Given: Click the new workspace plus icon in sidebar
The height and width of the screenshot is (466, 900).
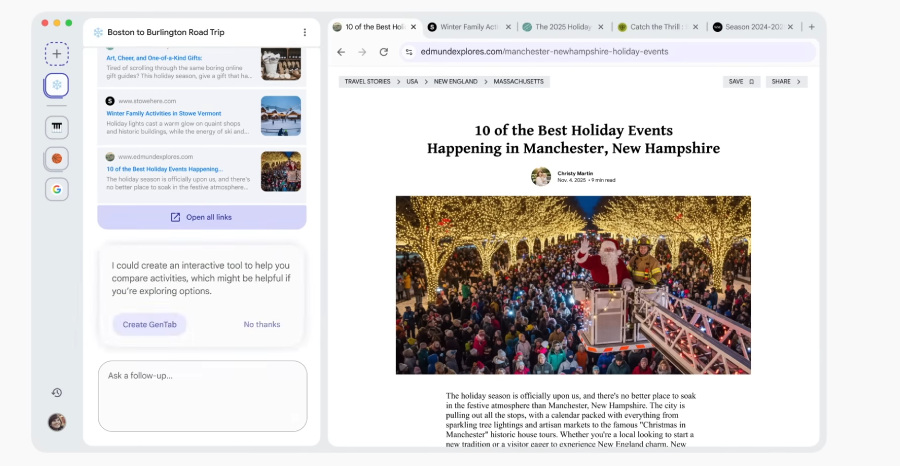Looking at the screenshot, I should pos(57,53).
